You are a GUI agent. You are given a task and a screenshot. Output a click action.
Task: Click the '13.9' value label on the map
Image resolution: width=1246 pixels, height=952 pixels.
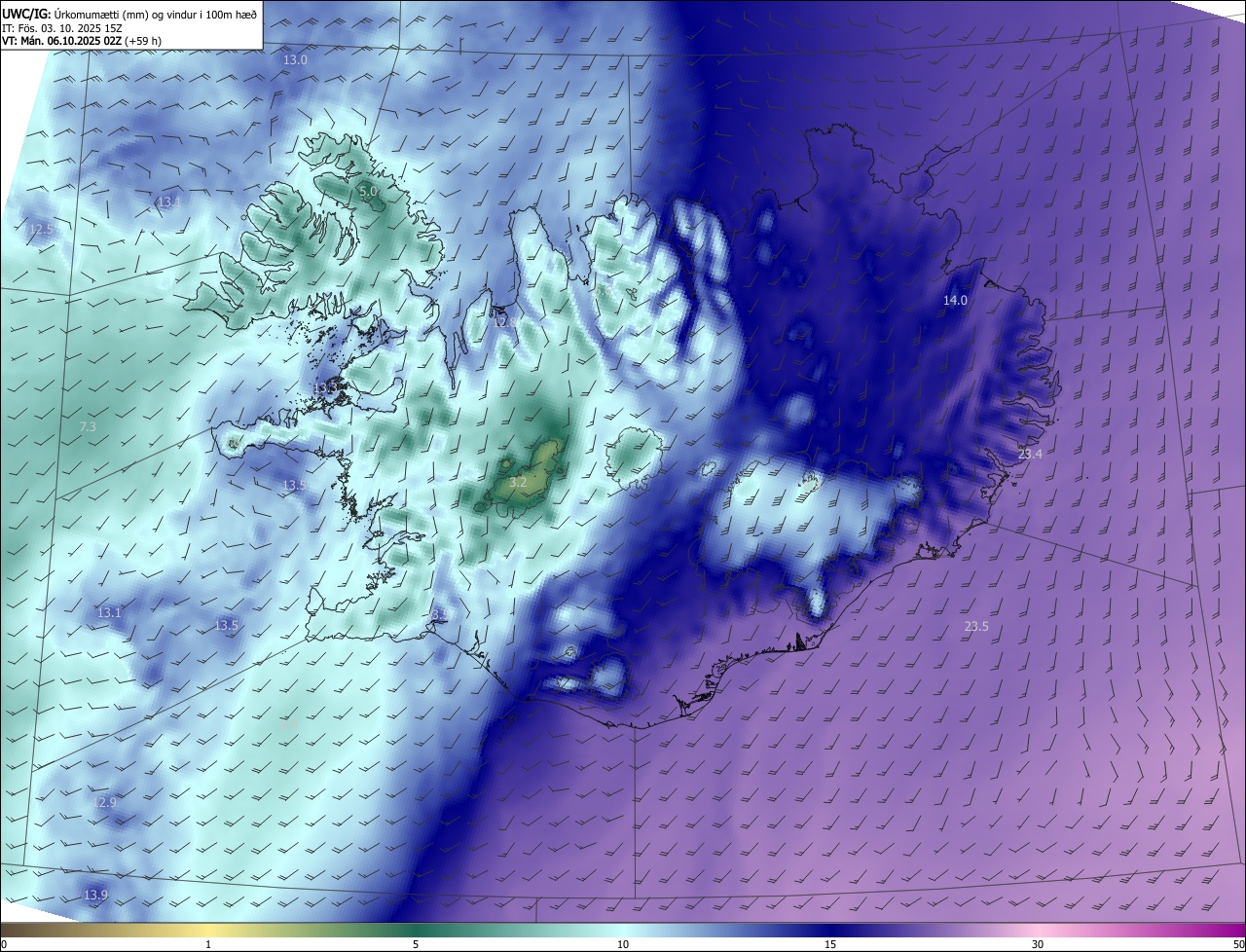pos(95,896)
